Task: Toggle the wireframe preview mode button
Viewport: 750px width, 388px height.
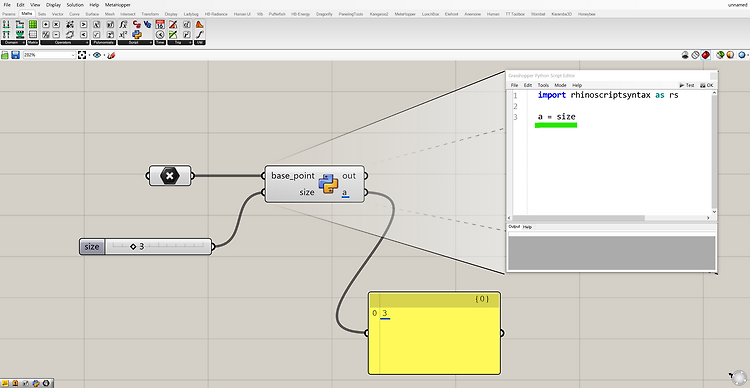Action: pyautogui.click(x=695, y=55)
